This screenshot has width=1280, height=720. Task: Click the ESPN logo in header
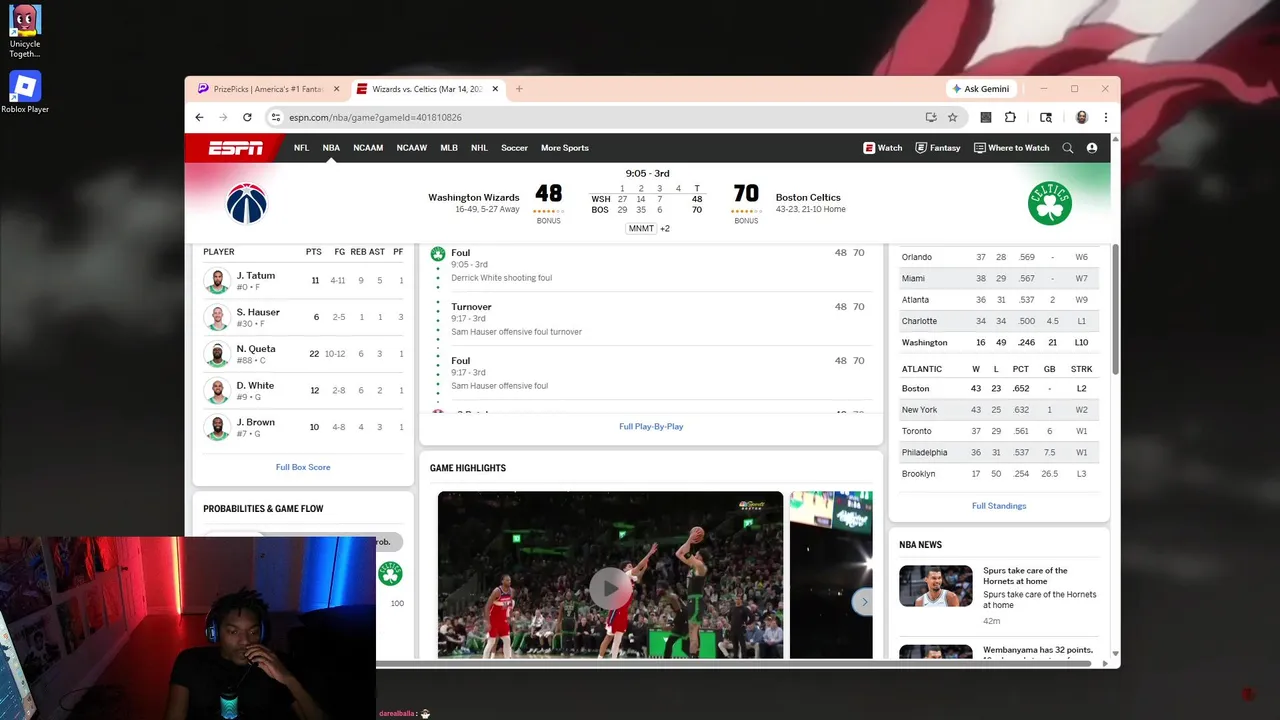[236, 148]
